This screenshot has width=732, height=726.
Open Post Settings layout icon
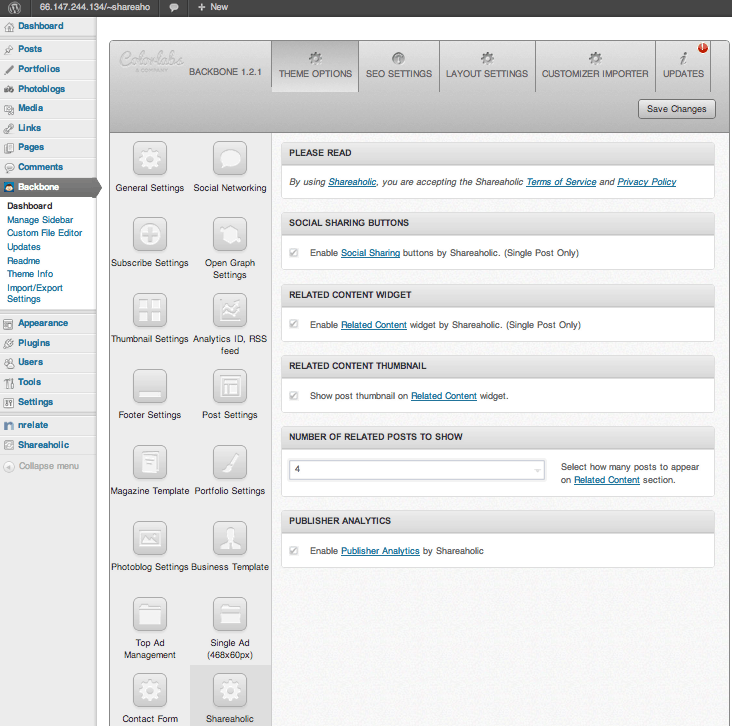click(230, 386)
